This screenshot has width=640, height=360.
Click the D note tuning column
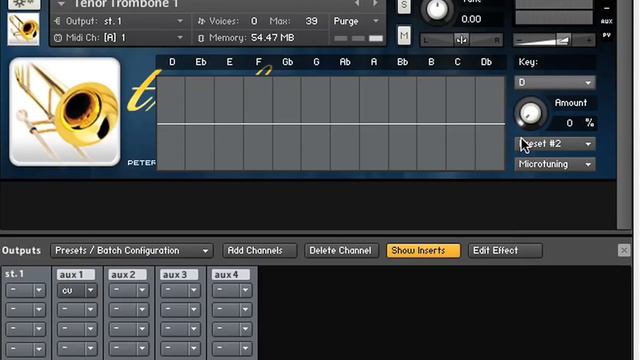click(x=171, y=123)
